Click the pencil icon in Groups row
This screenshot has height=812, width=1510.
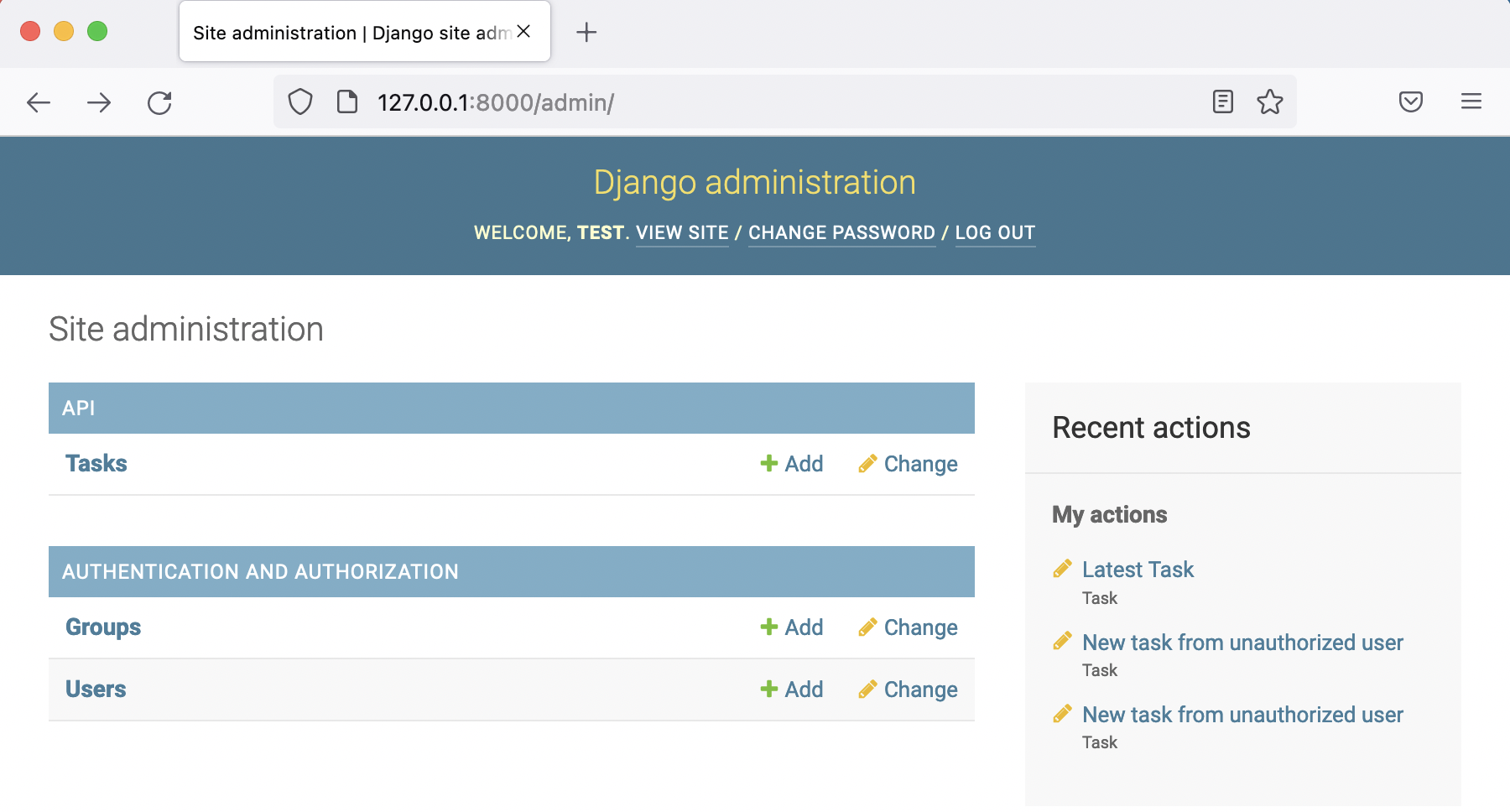[868, 627]
